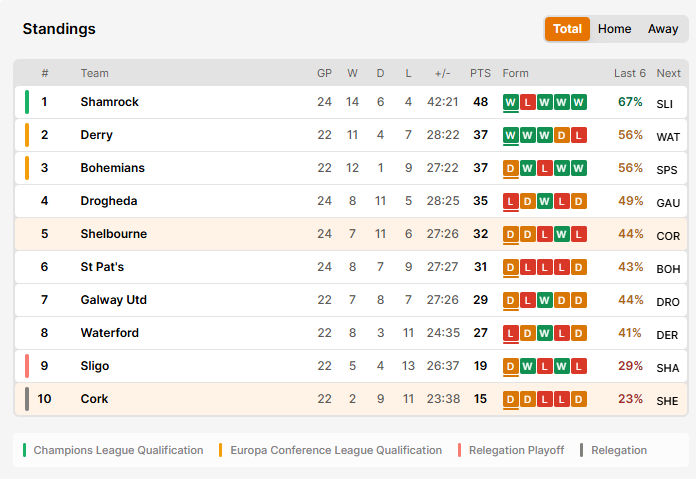
Task: Click Galway Utd's green W form badge
Action: click(x=544, y=300)
